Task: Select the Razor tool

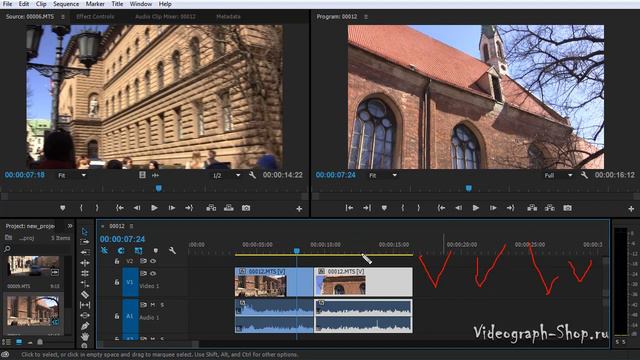Action: pos(84,294)
